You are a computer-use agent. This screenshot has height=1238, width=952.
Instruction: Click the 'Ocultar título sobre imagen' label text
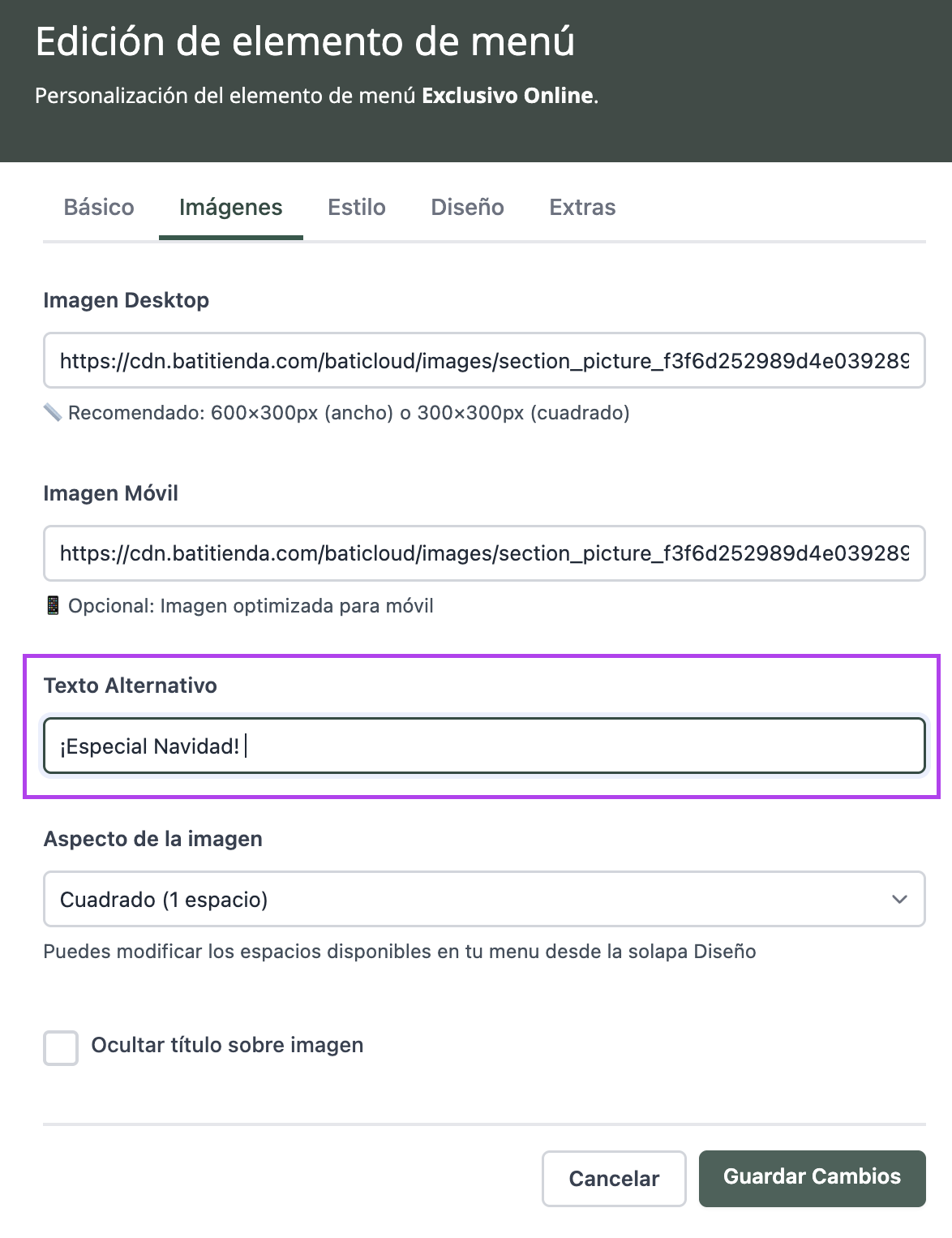pos(227,1045)
